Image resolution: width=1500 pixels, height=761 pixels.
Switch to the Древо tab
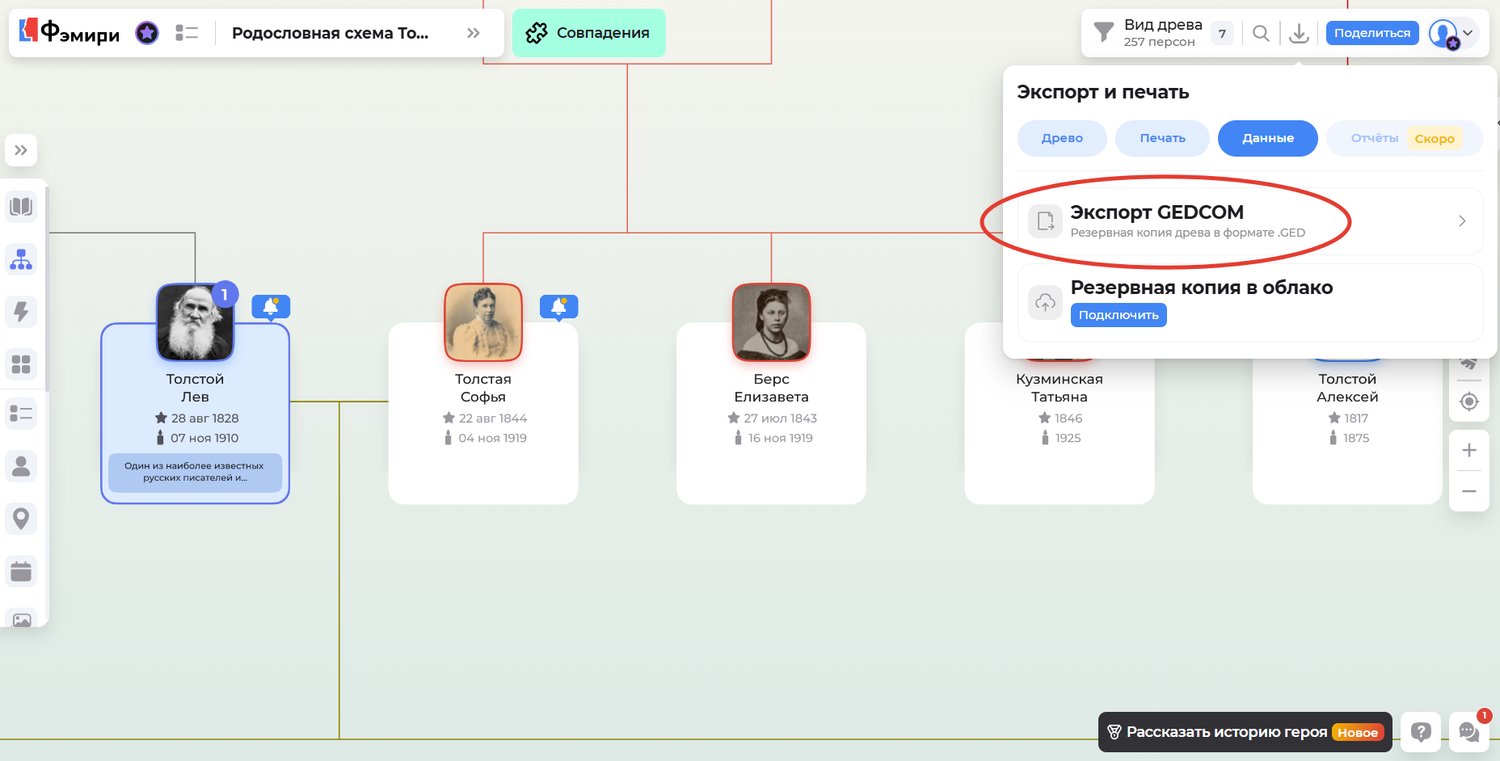click(1062, 138)
